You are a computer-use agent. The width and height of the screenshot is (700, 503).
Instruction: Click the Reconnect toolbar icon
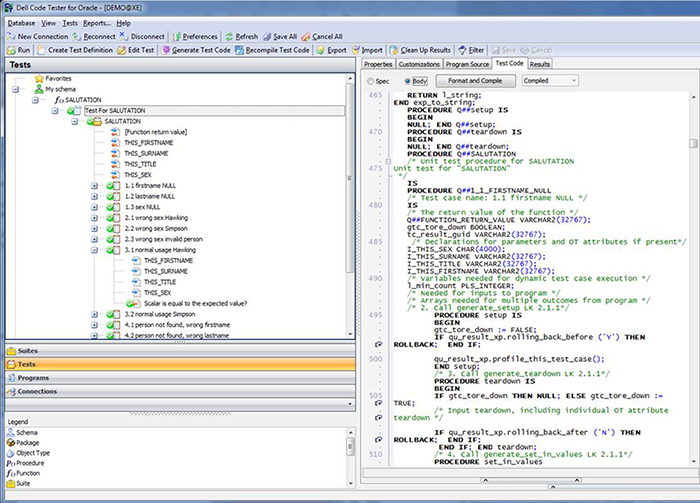click(77, 37)
